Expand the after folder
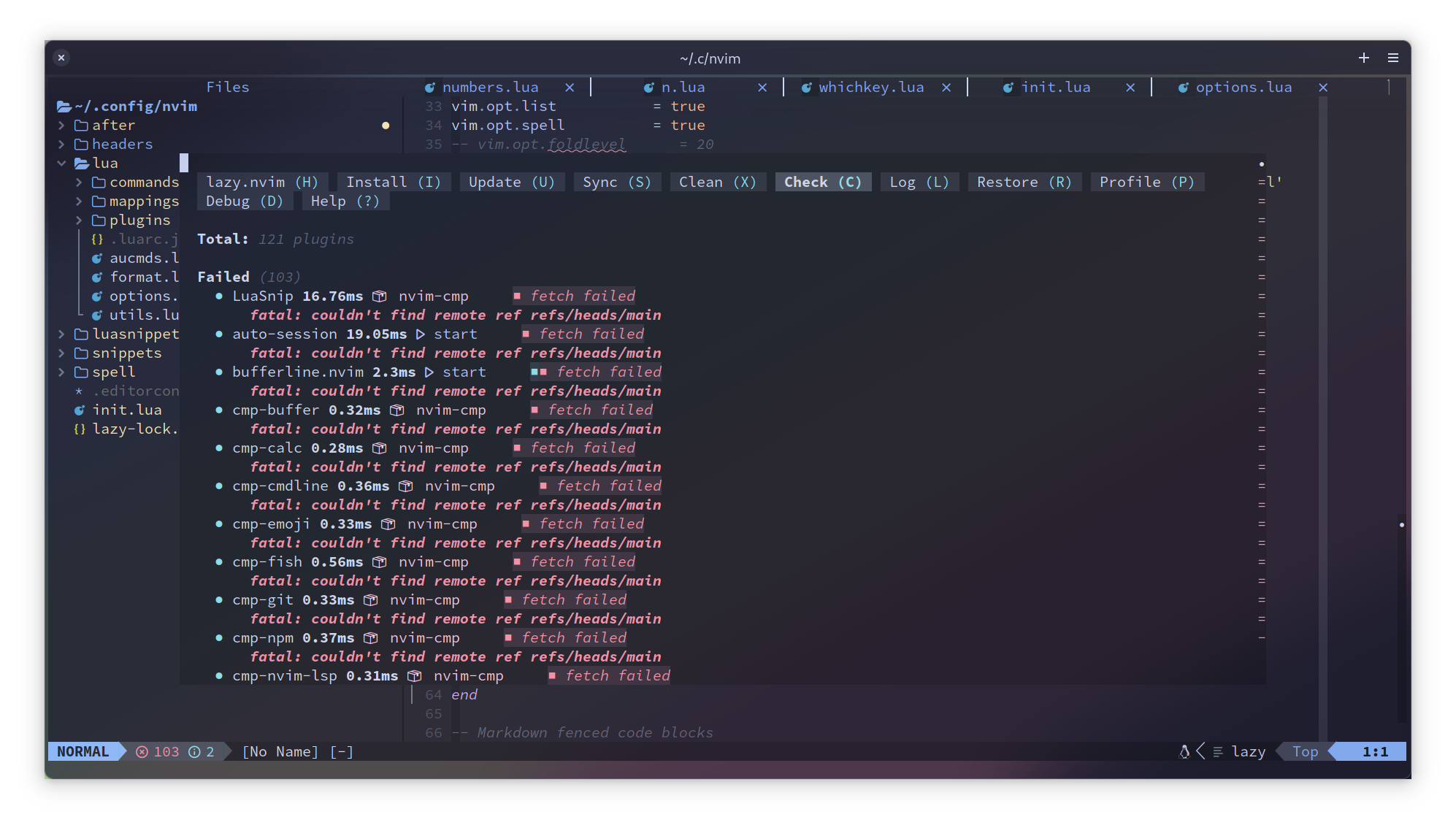 (x=62, y=126)
